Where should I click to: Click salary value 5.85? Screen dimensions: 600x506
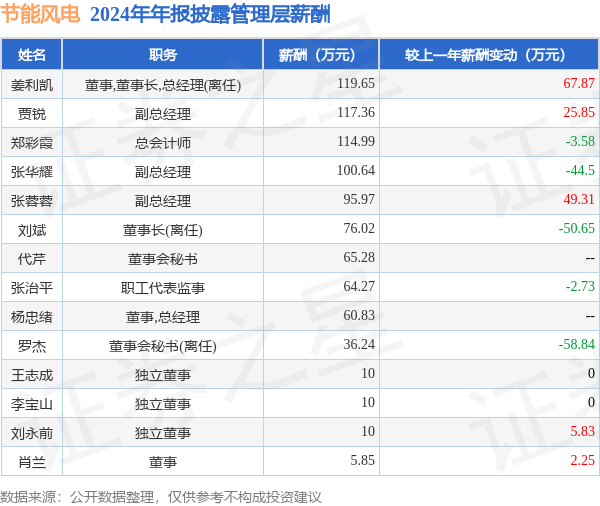362,460
